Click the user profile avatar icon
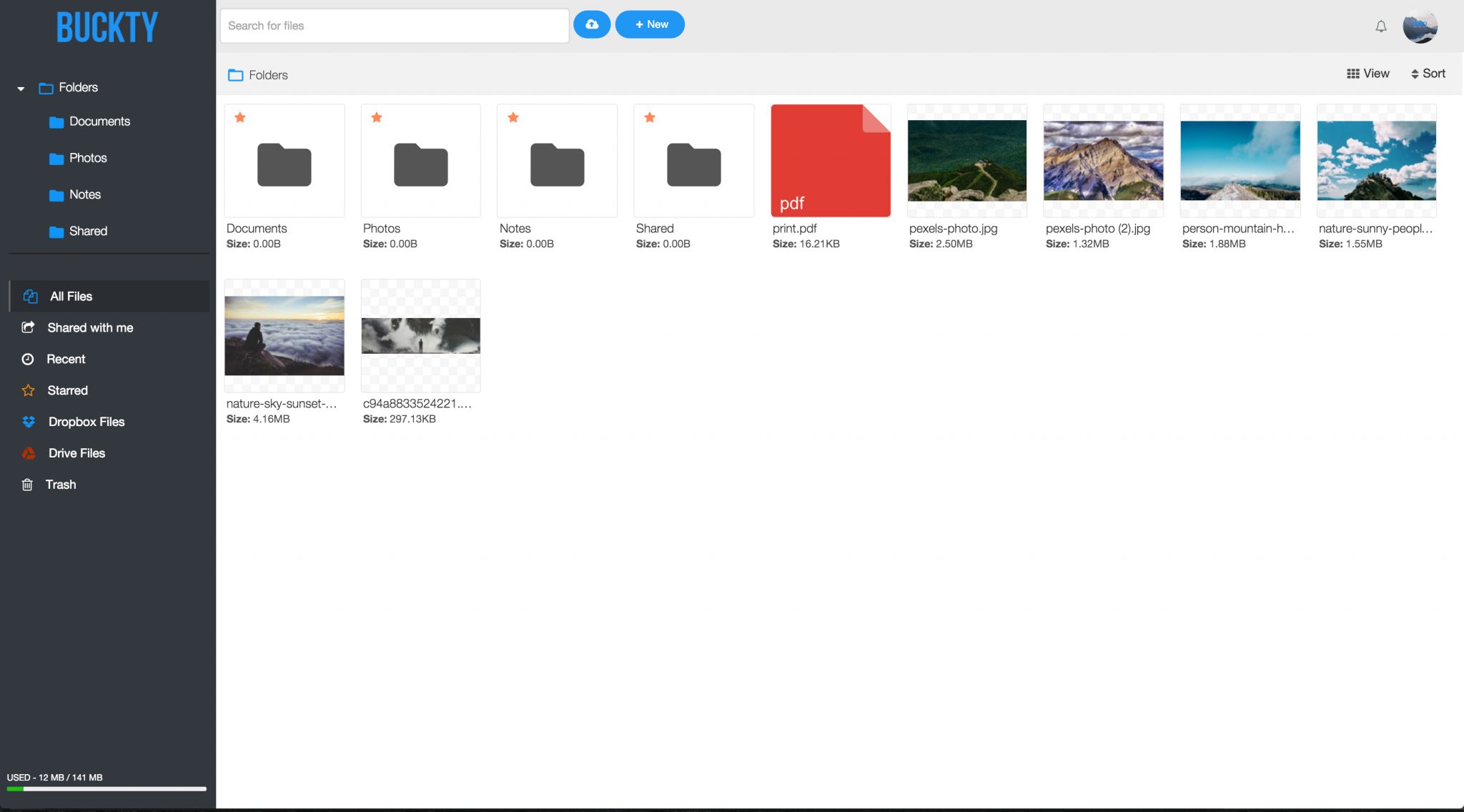Viewport: 1464px width, 812px height. coord(1420,26)
